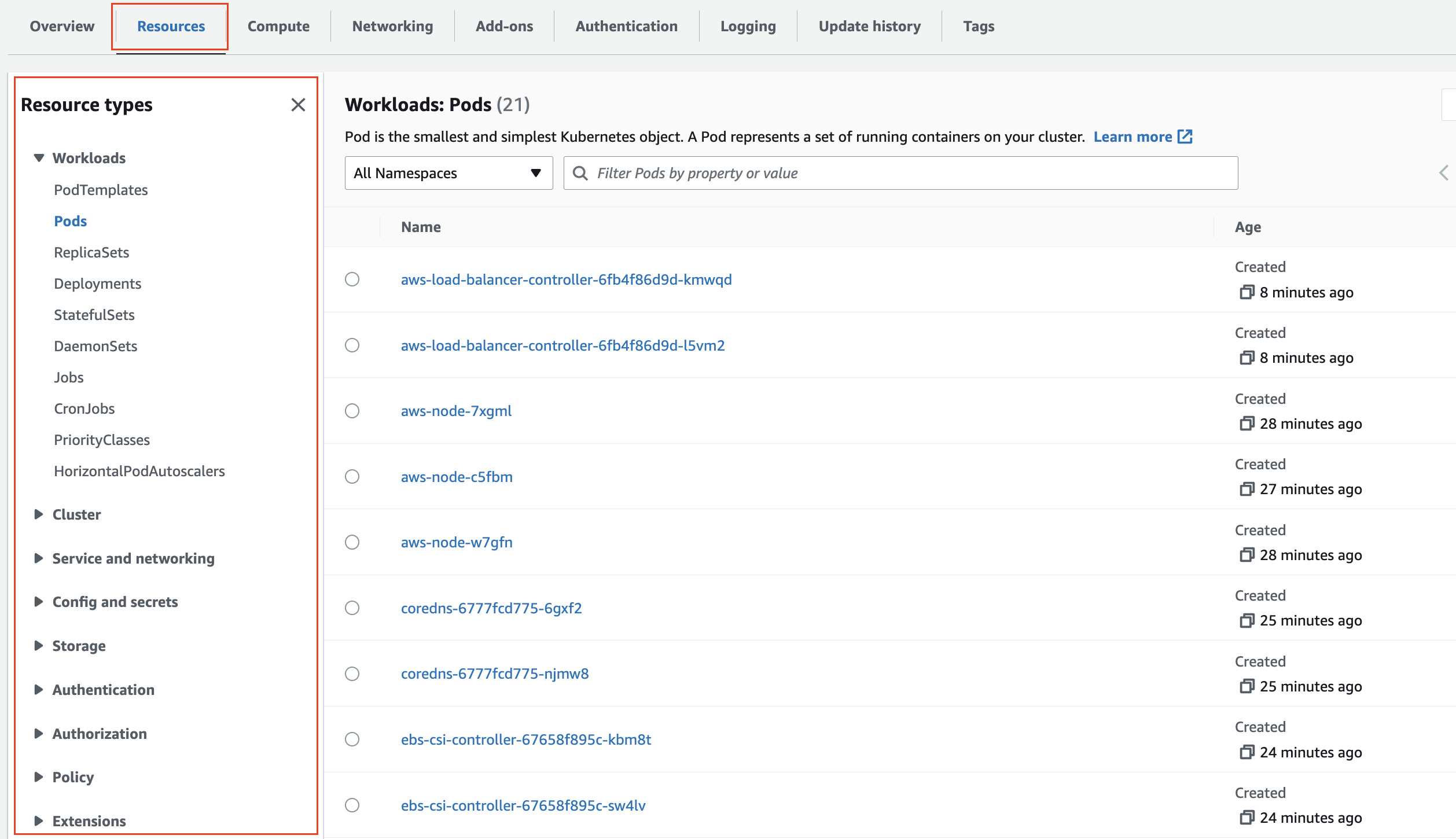The width and height of the screenshot is (1456, 839).
Task: Click the search magnifier icon in filter box
Action: [x=580, y=173]
